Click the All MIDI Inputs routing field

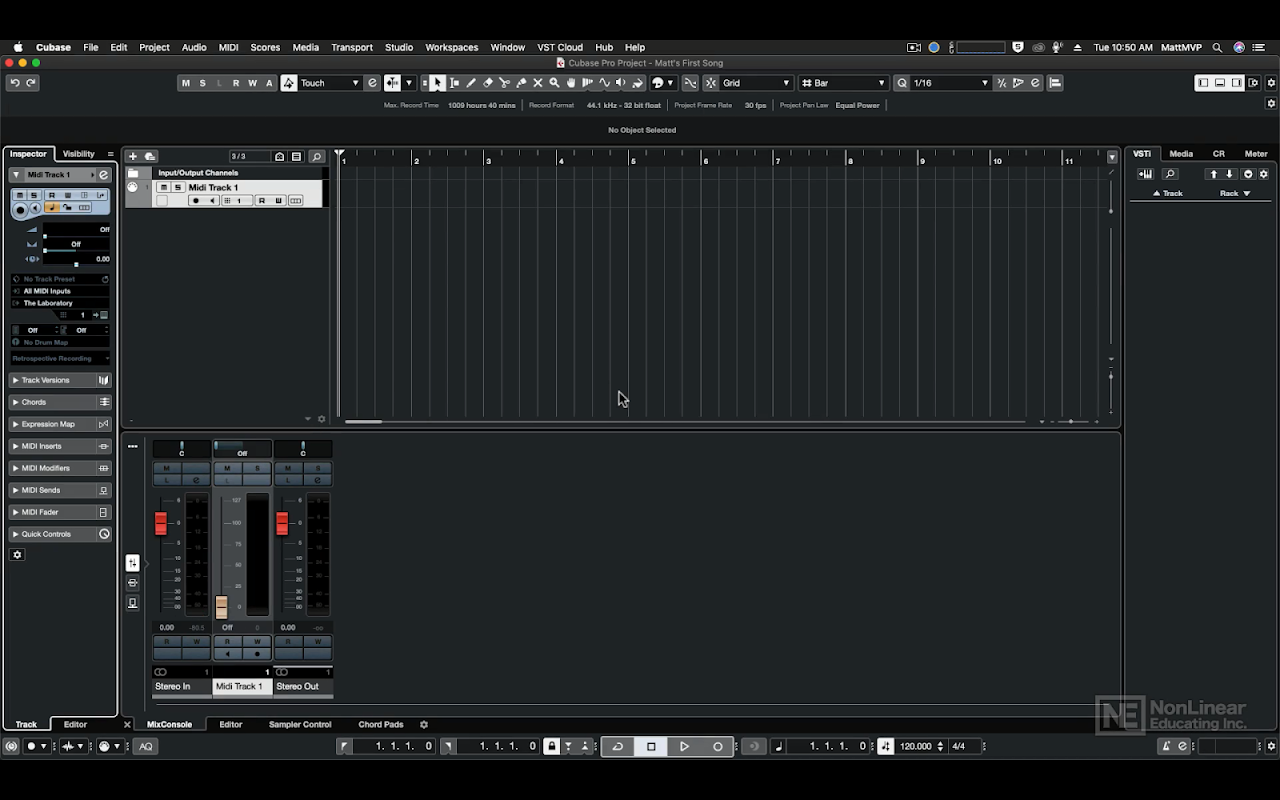tap(60, 291)
